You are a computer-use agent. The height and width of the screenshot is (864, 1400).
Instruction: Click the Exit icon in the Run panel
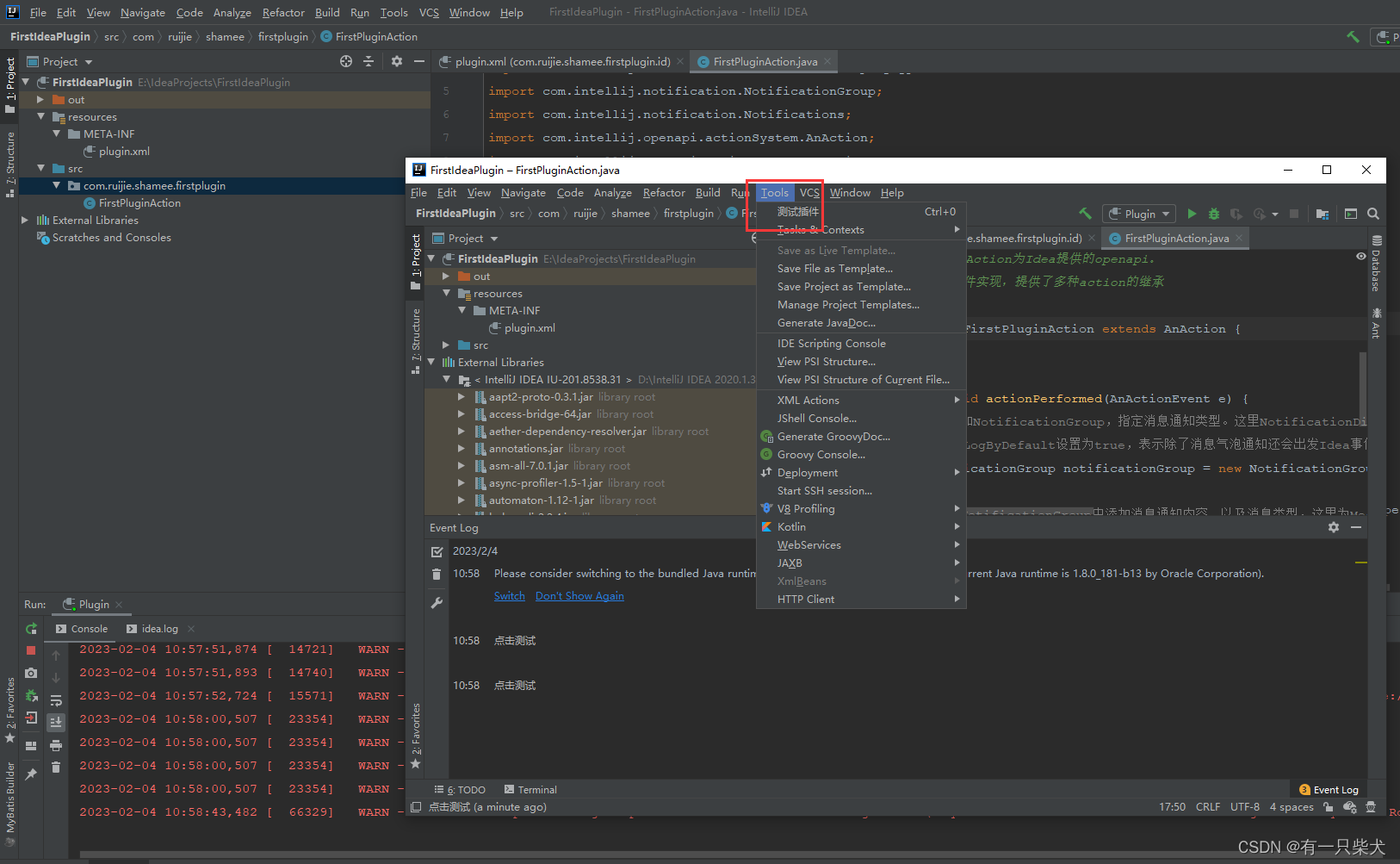click(x=31, y=718)
